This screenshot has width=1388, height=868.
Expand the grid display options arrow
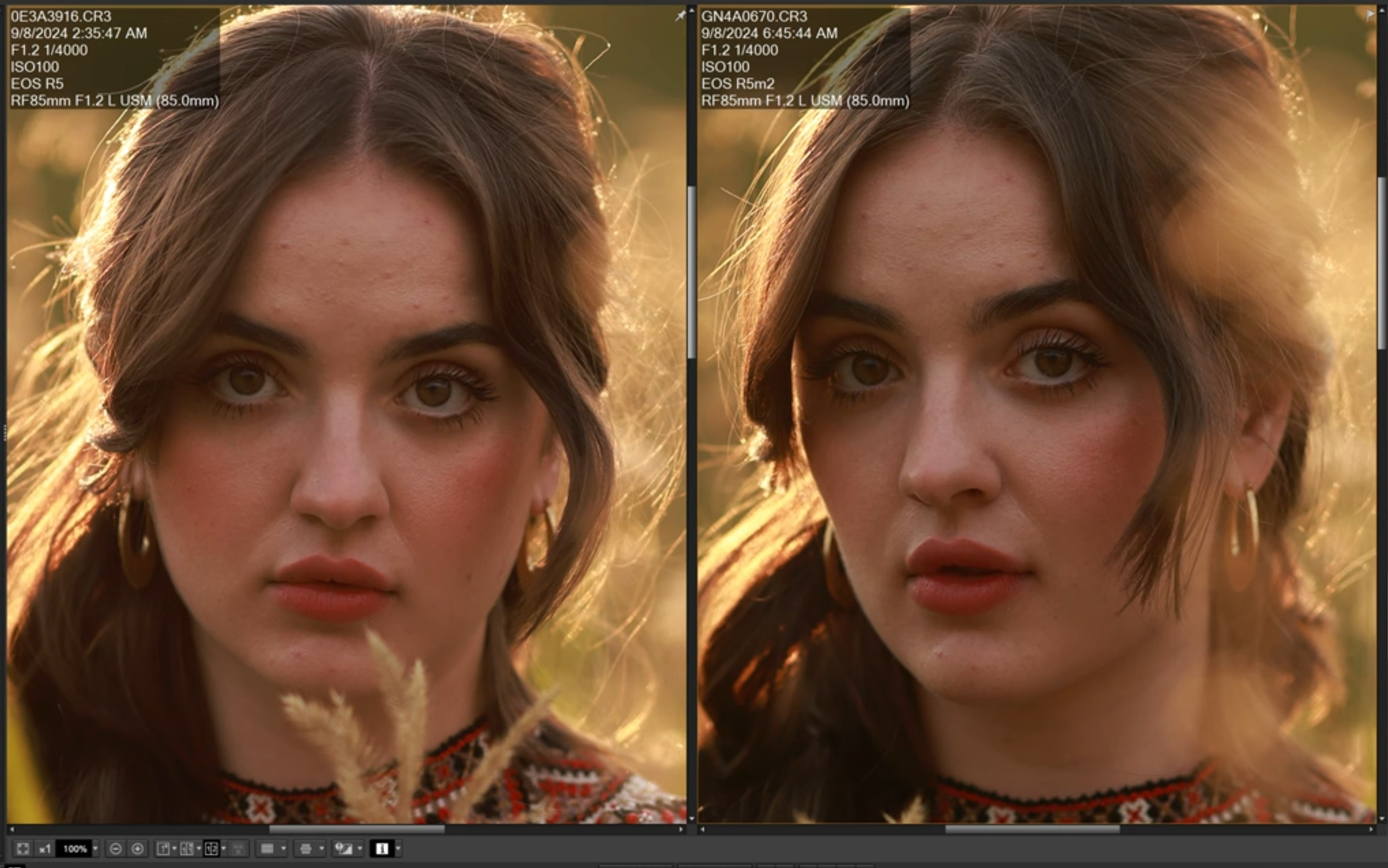[x=283, y=848]
